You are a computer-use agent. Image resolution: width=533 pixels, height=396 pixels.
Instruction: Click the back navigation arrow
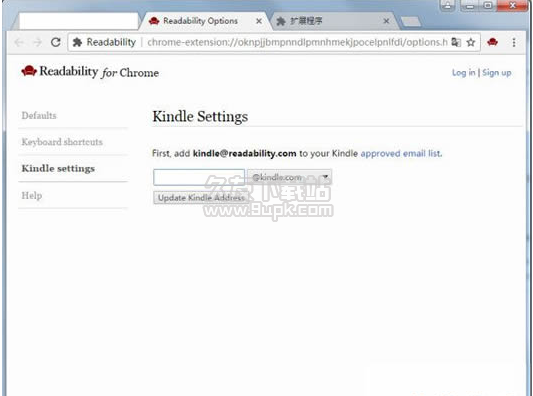click(19, 42)
